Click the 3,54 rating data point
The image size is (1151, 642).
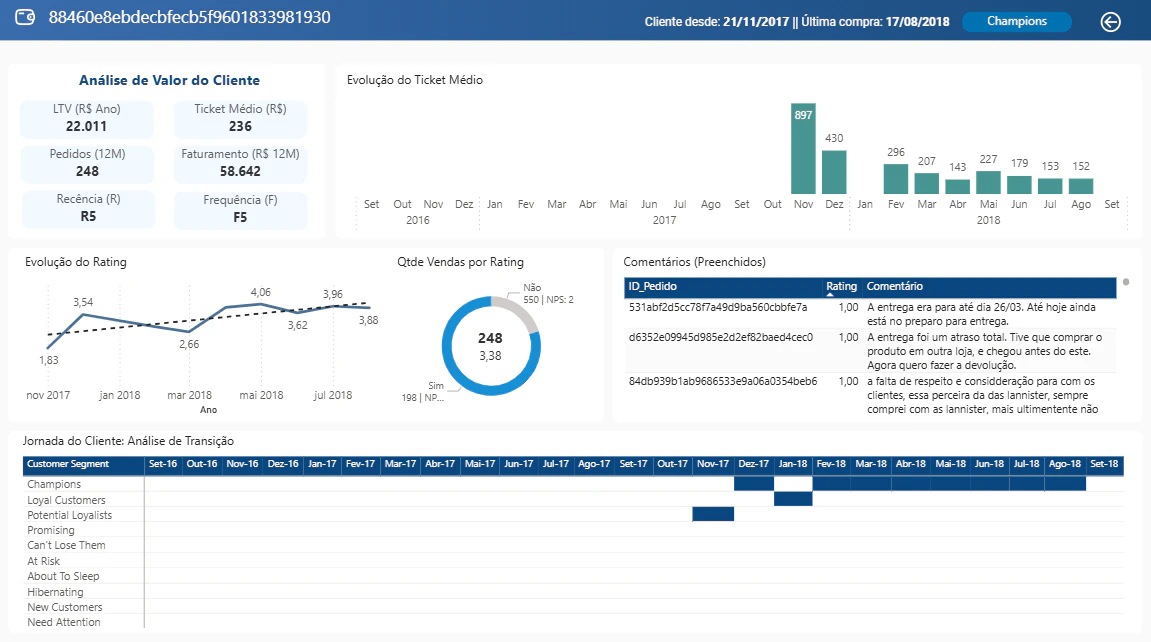[83, 315]
